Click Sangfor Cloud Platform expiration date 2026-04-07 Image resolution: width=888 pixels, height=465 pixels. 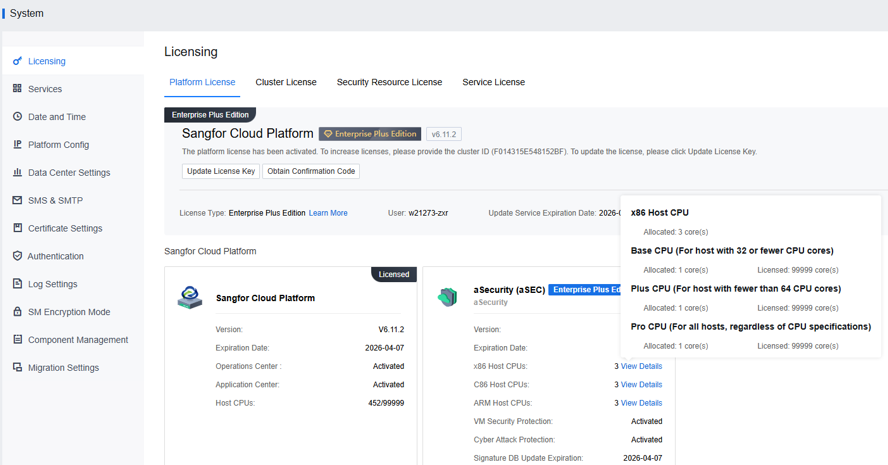[385, 348]
